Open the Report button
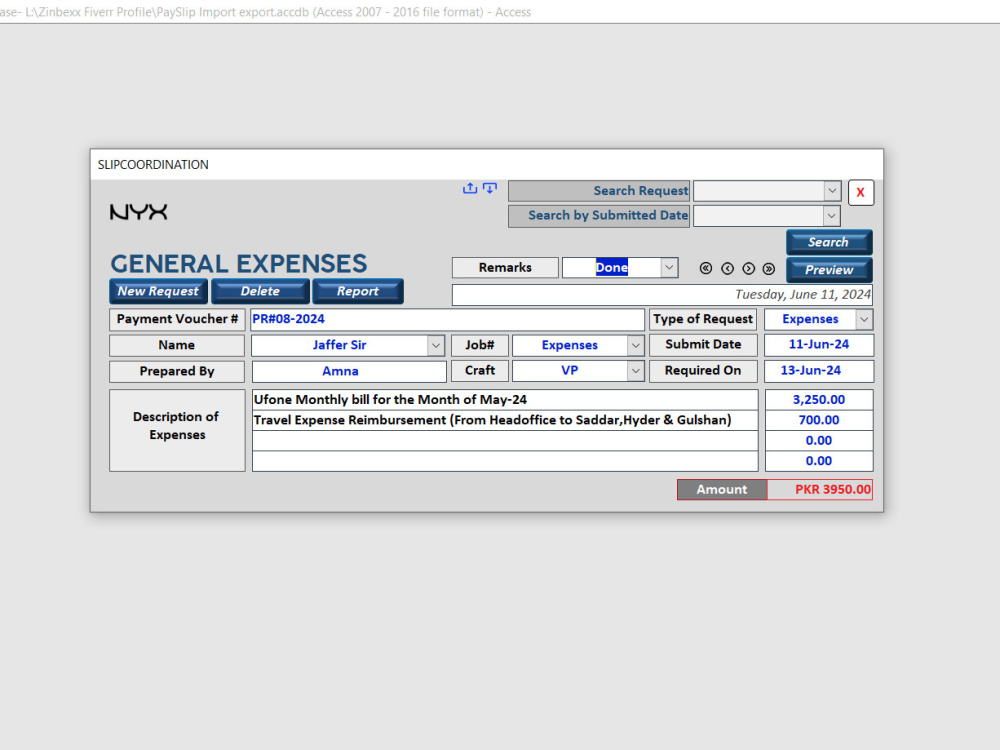Image resolution: width=1000 pixels, height=750 pixels. pos(358,291)
